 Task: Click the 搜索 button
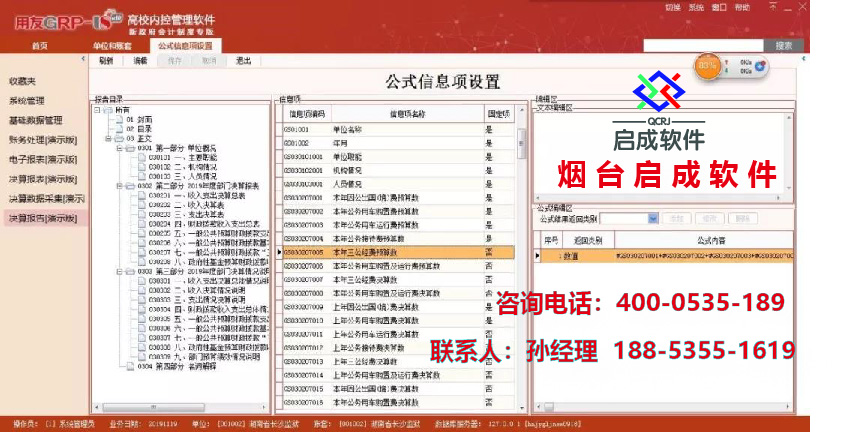pyautogui.click(x=784, y=46)
